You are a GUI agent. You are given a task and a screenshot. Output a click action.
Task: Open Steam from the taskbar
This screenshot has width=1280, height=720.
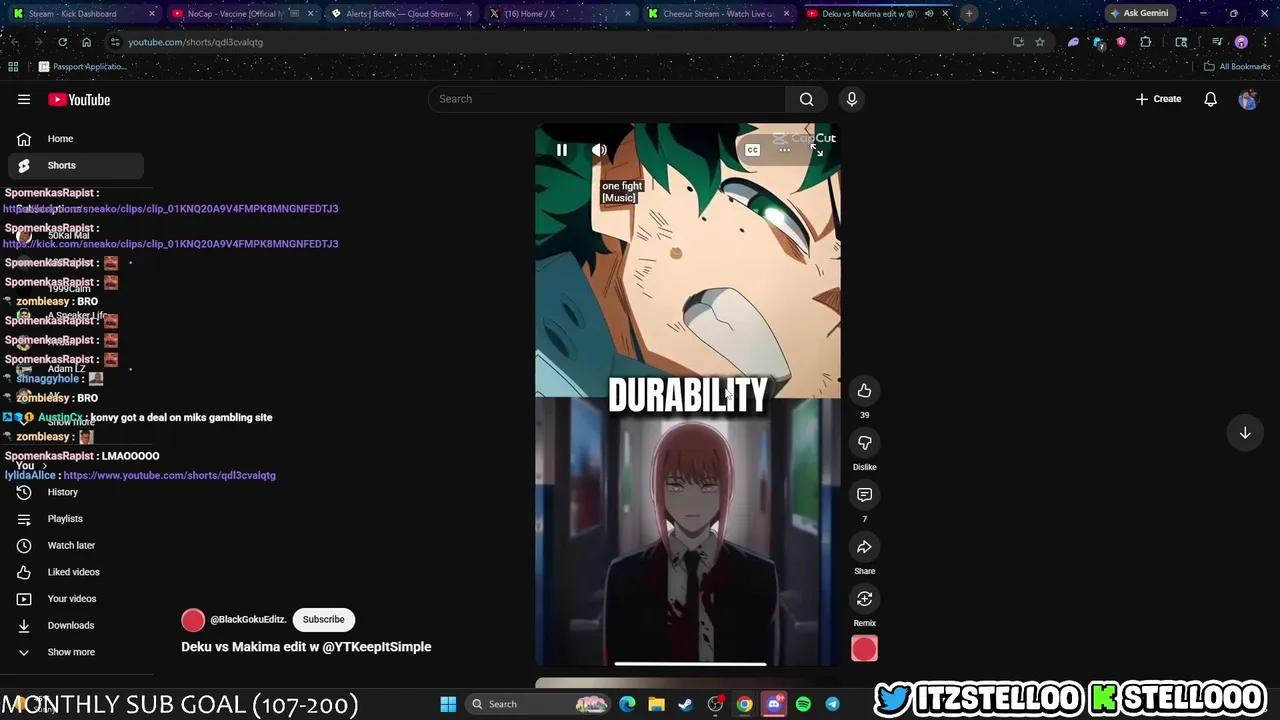pyautogui.click(x=685, y=704)
